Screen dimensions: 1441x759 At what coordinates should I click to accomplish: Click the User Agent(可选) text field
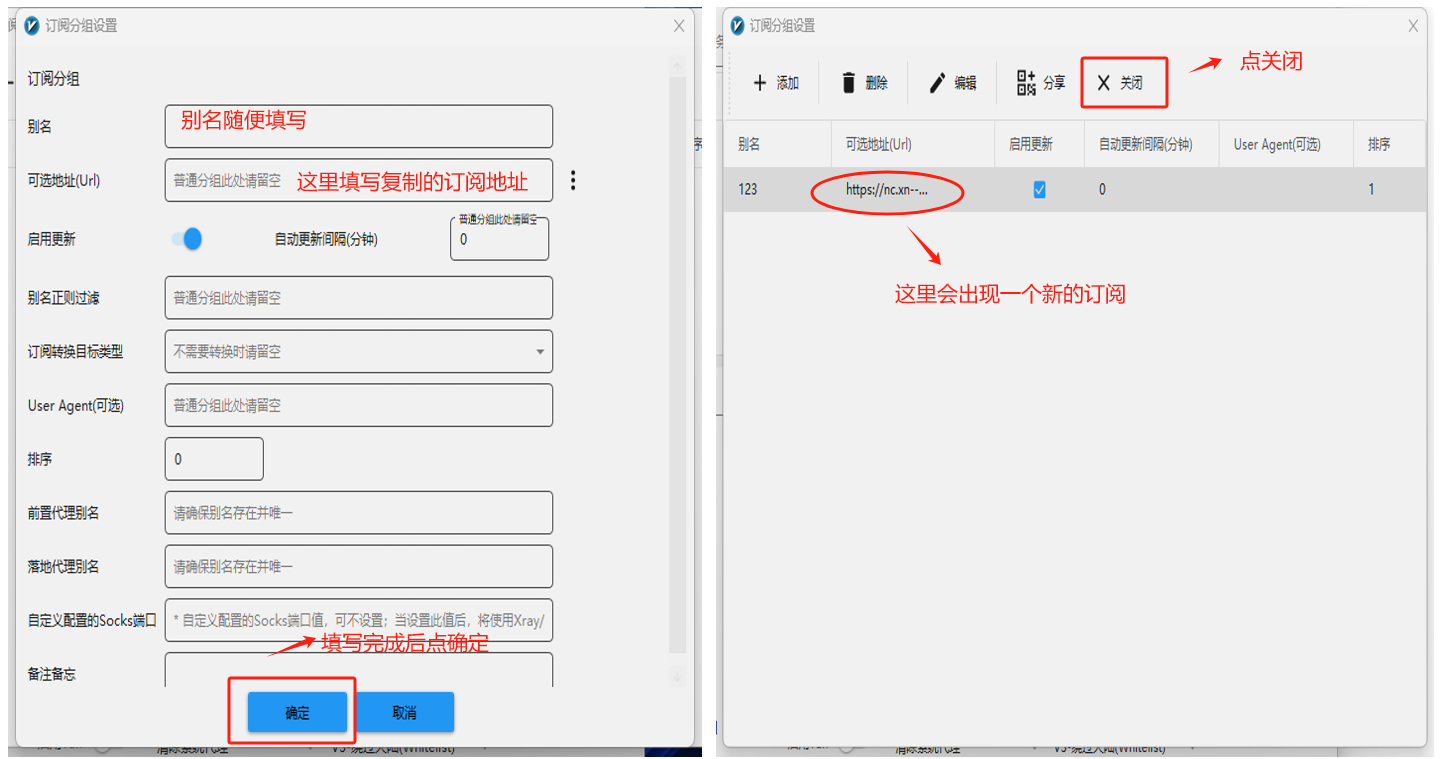[x=358, y=406]
